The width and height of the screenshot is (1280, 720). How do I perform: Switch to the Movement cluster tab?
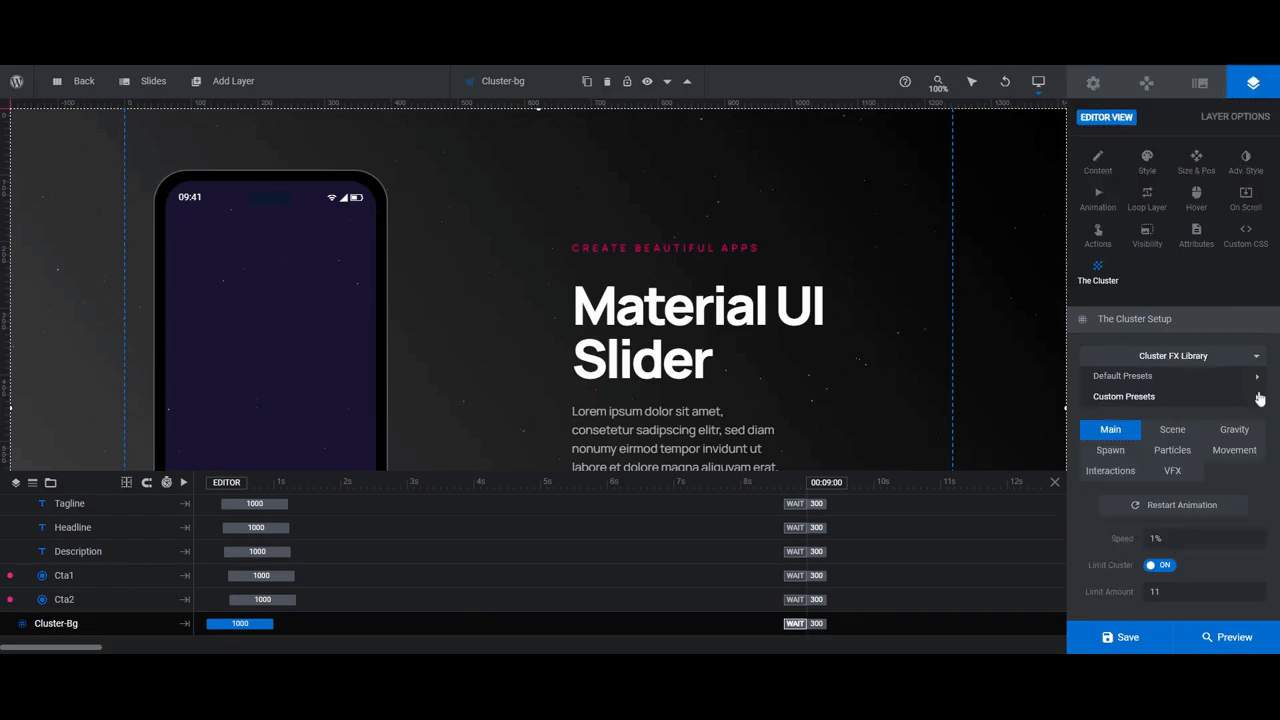(1234, 450)
